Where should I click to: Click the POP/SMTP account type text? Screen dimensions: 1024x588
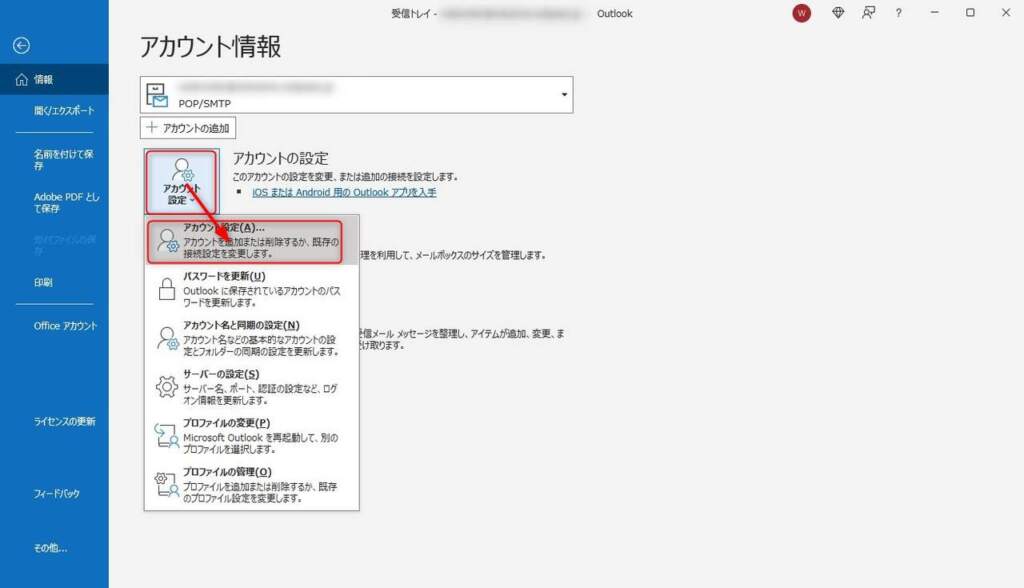tap(204, 103)
